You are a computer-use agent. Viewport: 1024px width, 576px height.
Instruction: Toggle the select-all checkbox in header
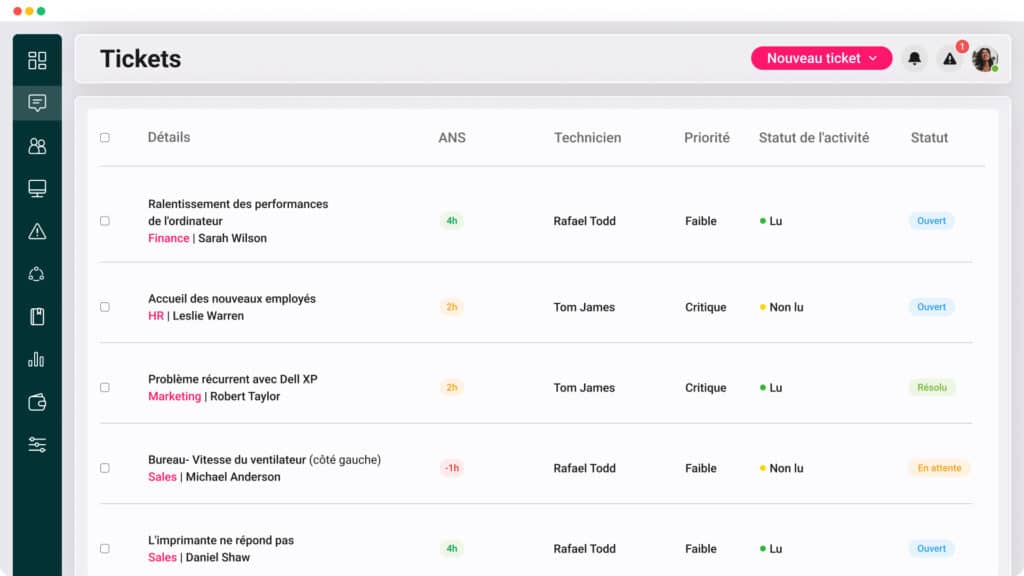[x=104, y=138]
